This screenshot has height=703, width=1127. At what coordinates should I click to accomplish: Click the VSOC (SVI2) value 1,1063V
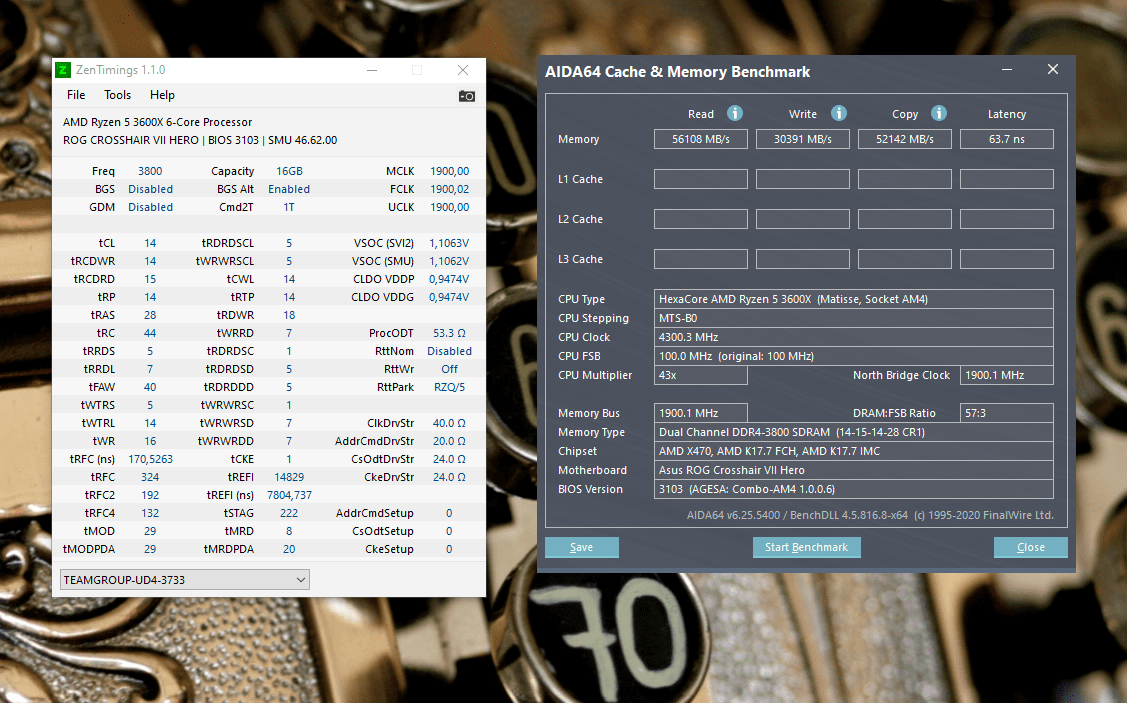click(449, 243)
